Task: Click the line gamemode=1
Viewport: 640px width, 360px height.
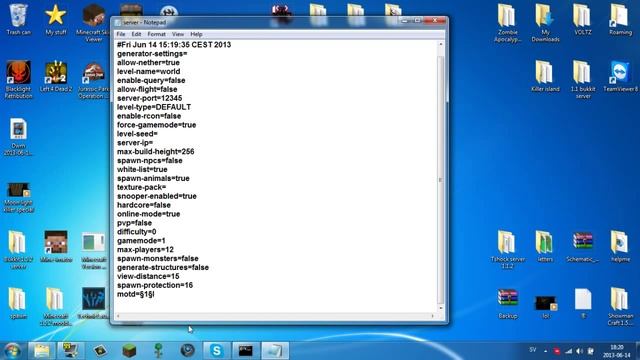Action: click(x=141, y=241)
